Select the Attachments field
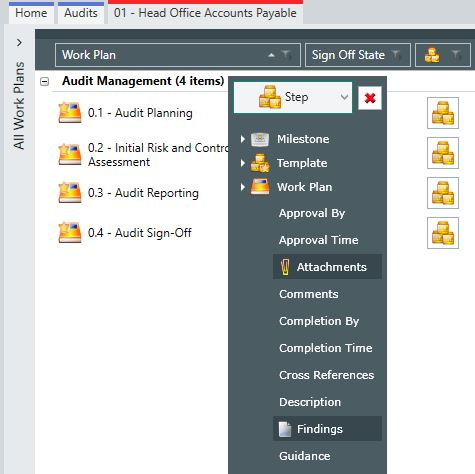 tap(327, 267)
